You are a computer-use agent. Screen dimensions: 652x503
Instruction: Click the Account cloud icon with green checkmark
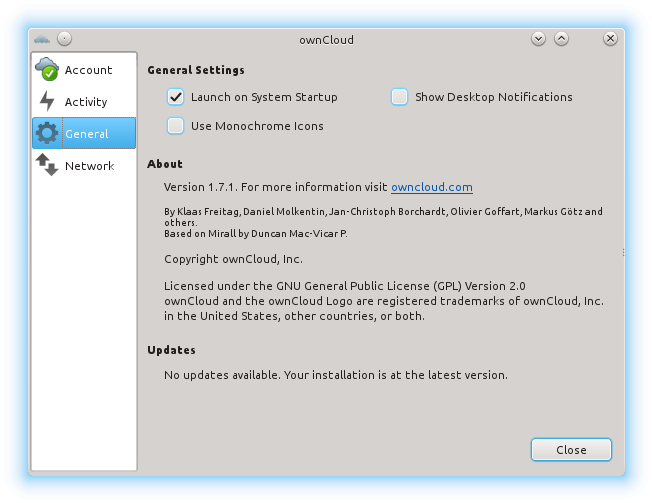click(x=47, y=69)
